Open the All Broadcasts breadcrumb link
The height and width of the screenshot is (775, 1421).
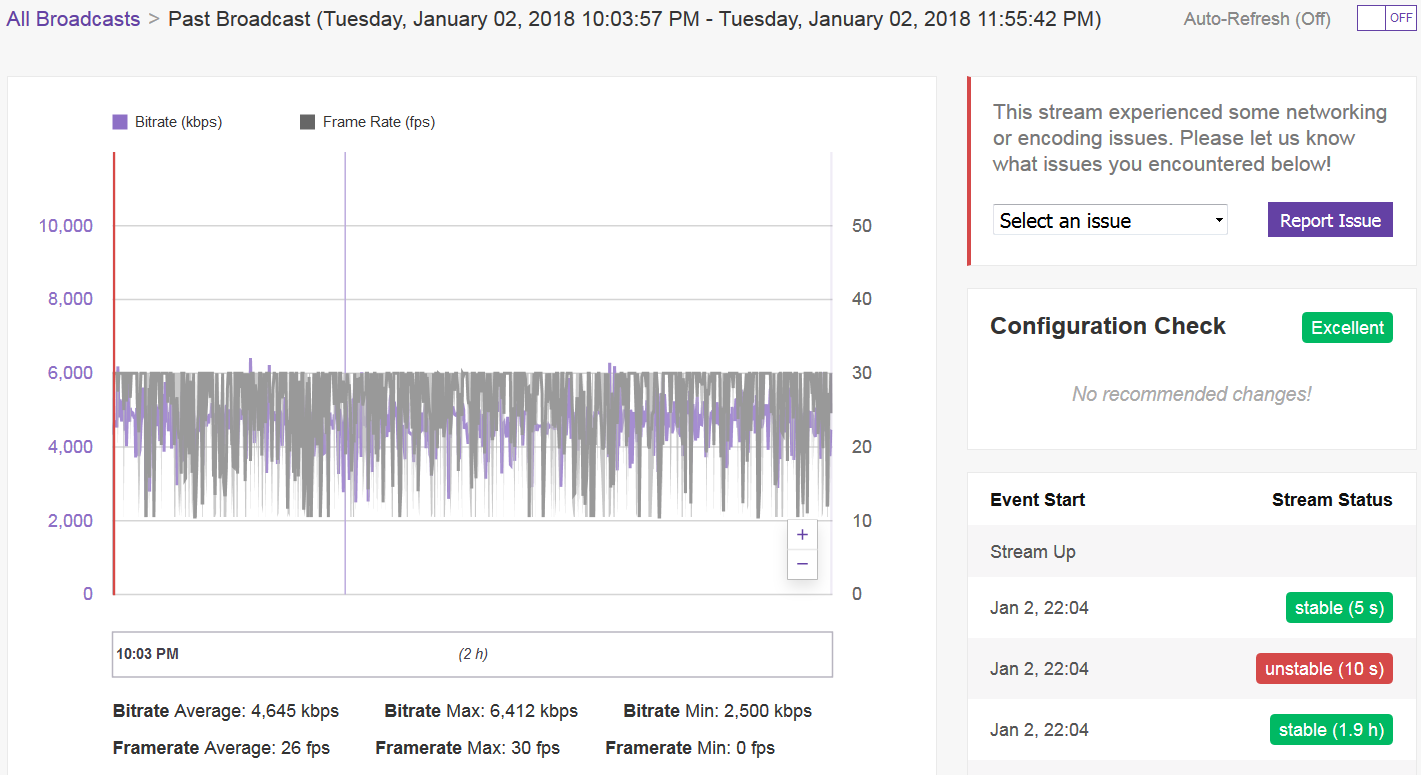(x=73, y=18)
